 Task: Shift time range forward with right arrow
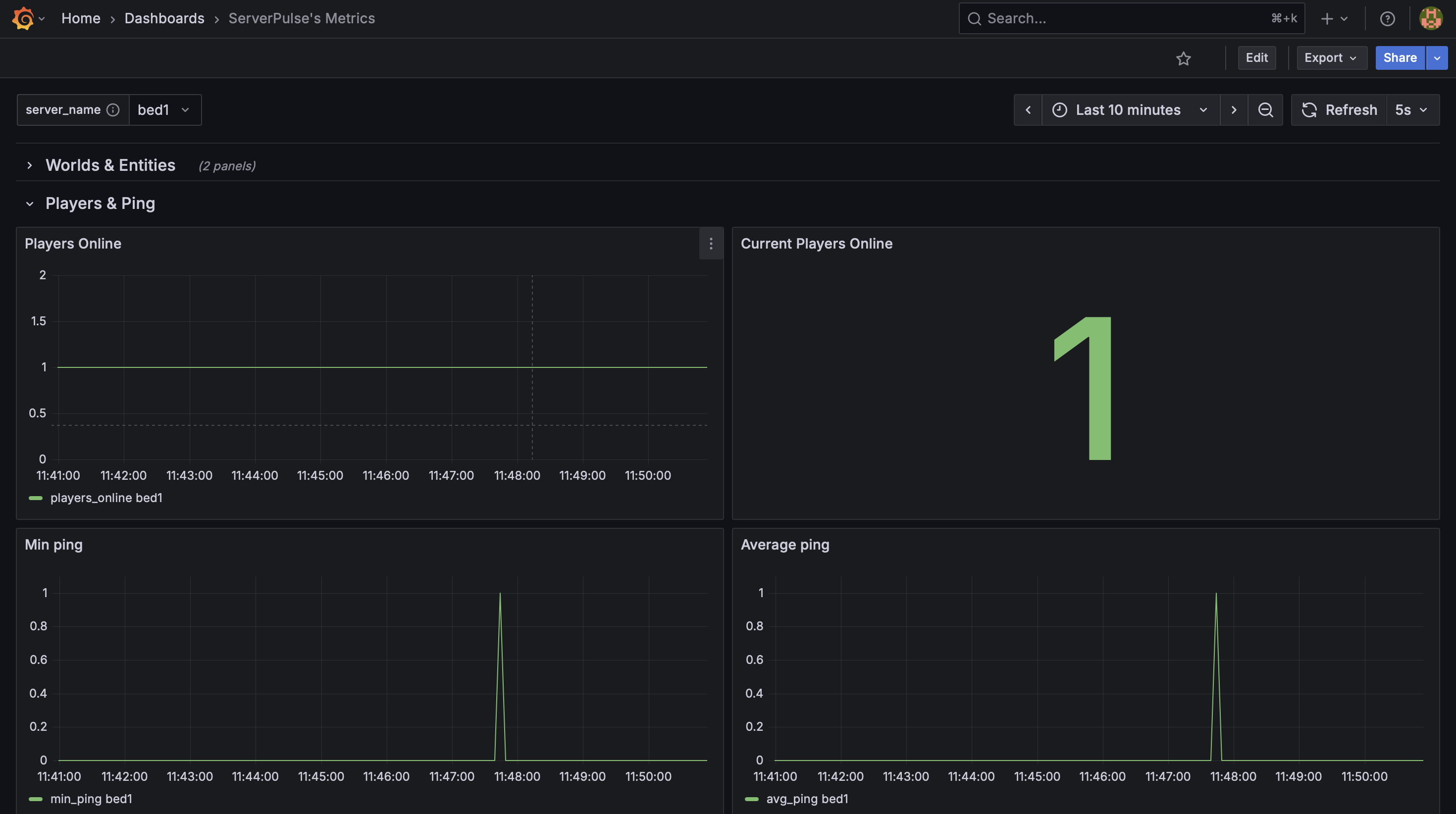pyautogui.click(x=1234, y=109)
